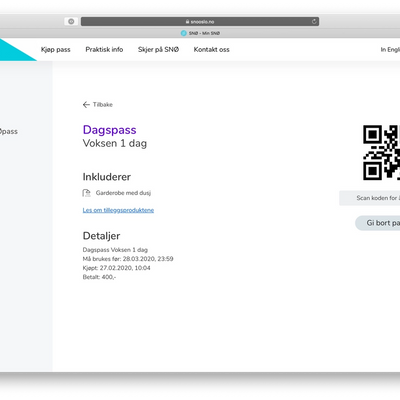
Task: Select the SNØ - Min SNØ browser tab
Action: pos(200,33)
